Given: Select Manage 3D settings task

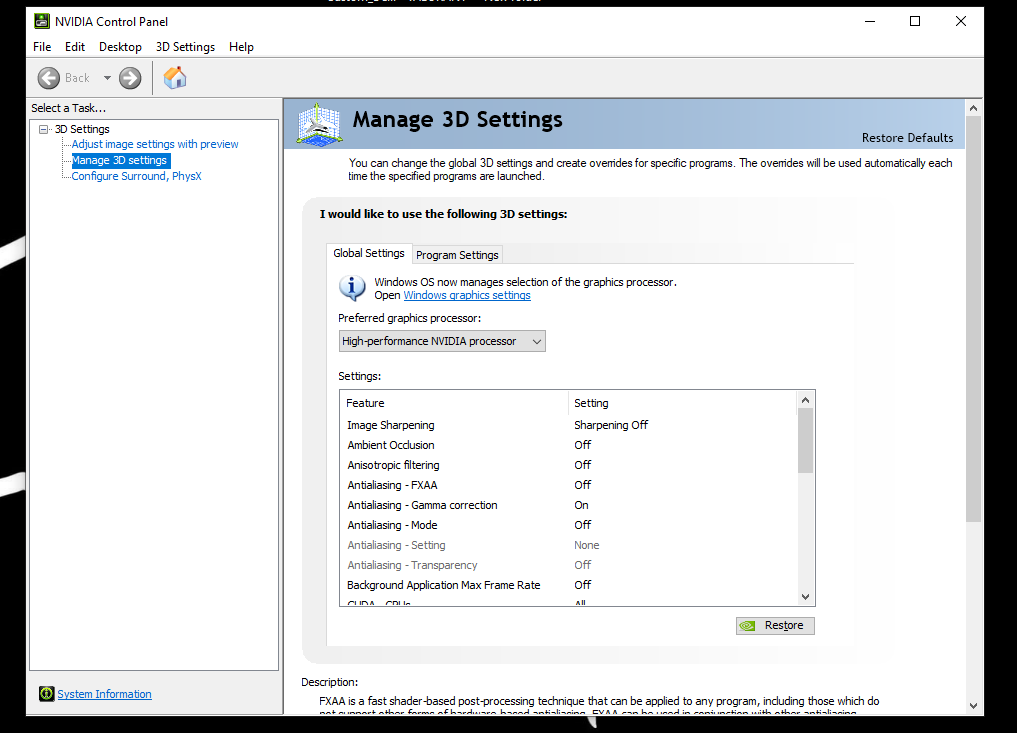Looking at the screenshot, I should coord(119,160).
